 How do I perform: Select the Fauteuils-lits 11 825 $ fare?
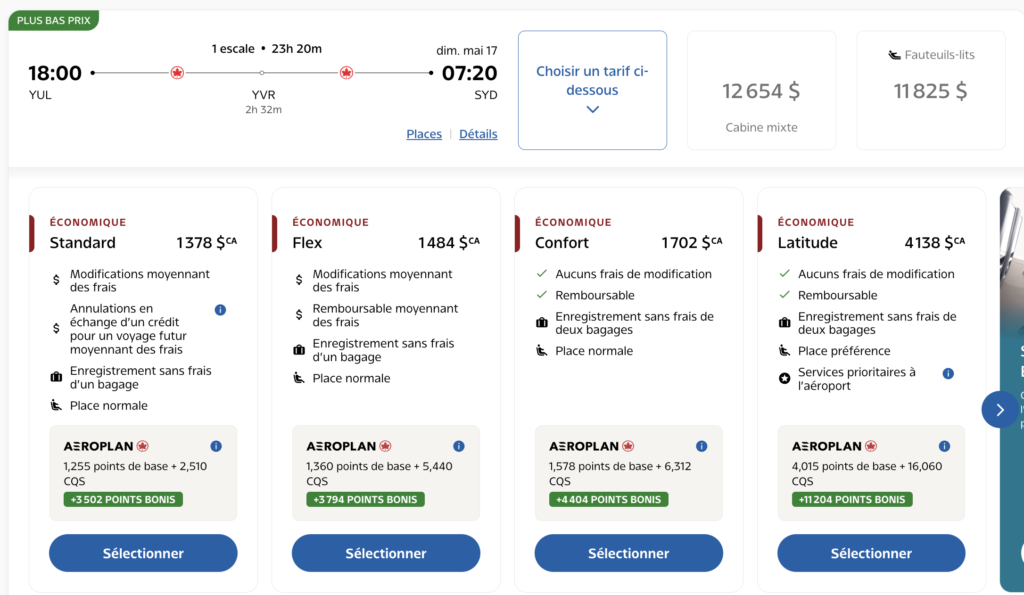point(930,91)
